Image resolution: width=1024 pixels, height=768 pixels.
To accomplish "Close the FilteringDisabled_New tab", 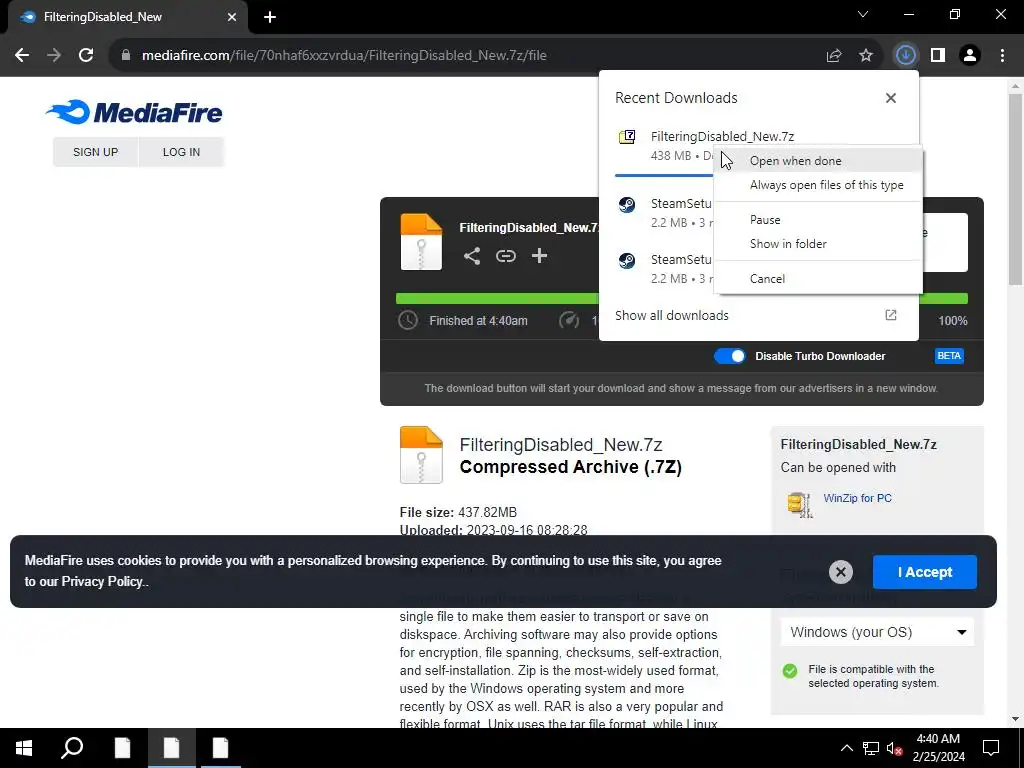I will pos(232,17).
